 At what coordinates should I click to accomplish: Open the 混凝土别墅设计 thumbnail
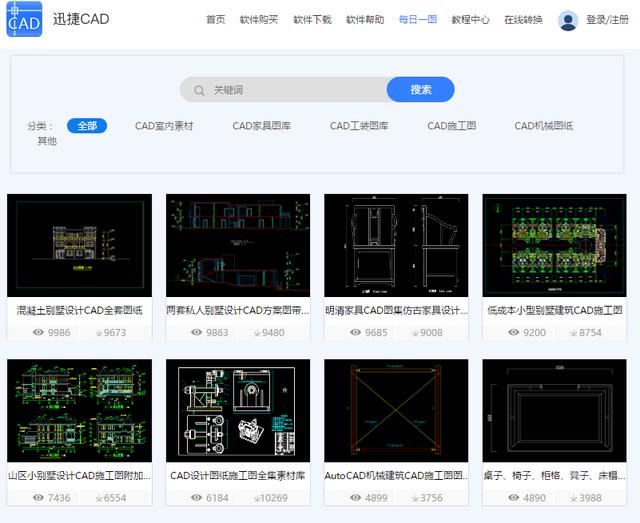80,245
